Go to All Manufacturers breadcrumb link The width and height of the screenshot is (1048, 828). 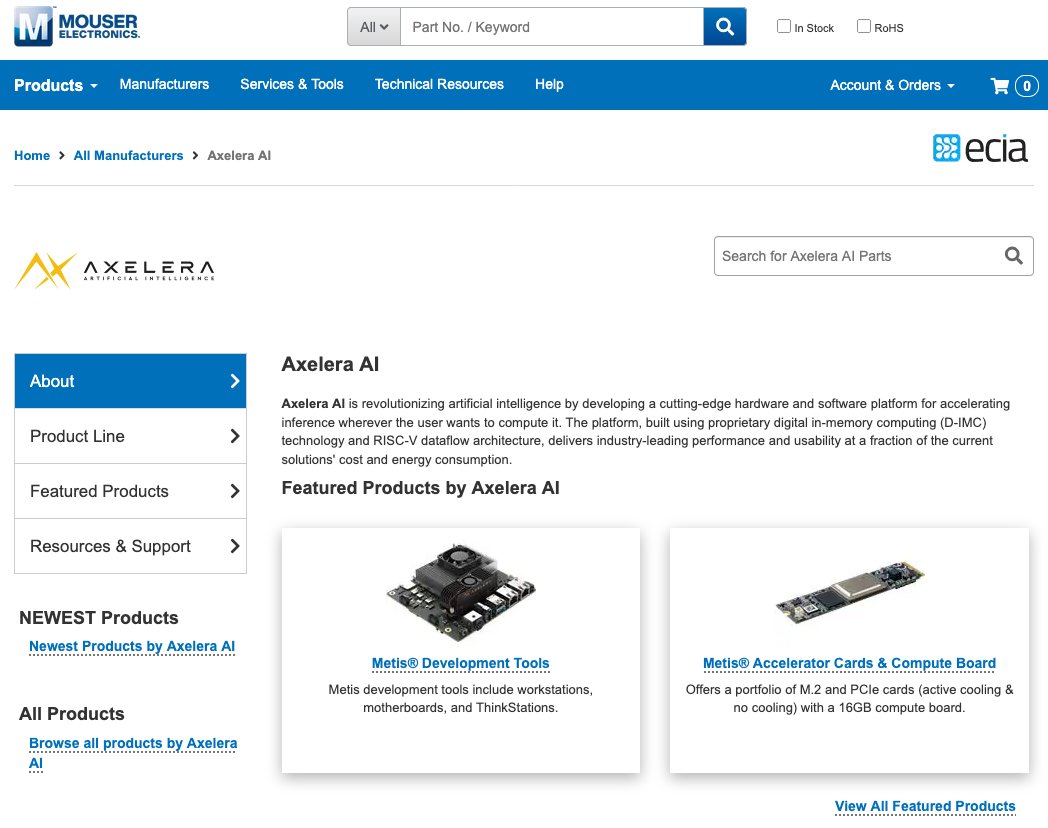pyautogui.click(x=128, y=156)
